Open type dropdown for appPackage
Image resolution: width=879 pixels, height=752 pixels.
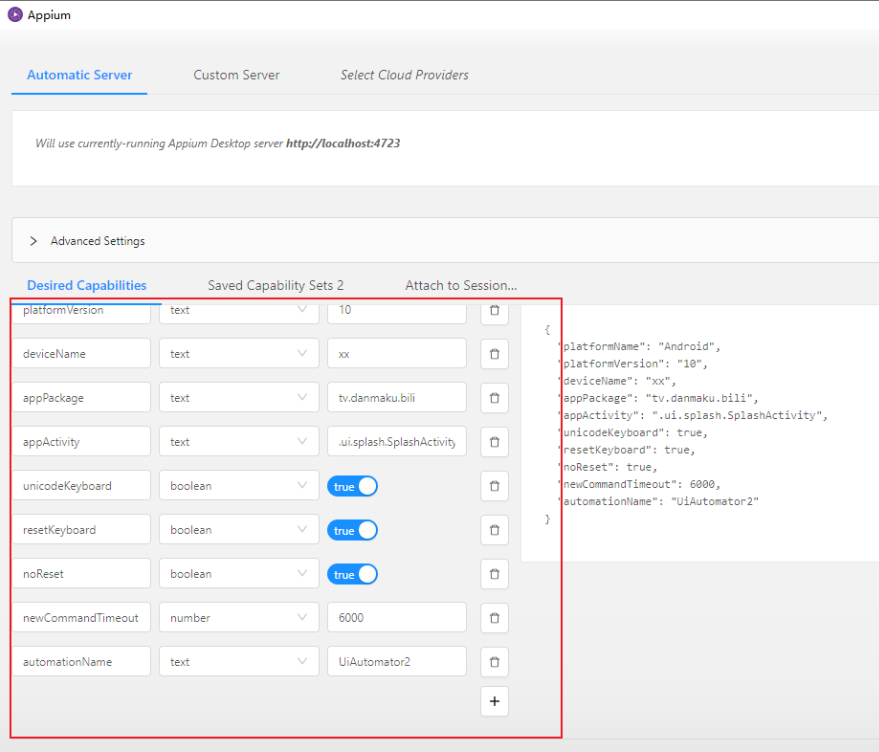point(239,398)
